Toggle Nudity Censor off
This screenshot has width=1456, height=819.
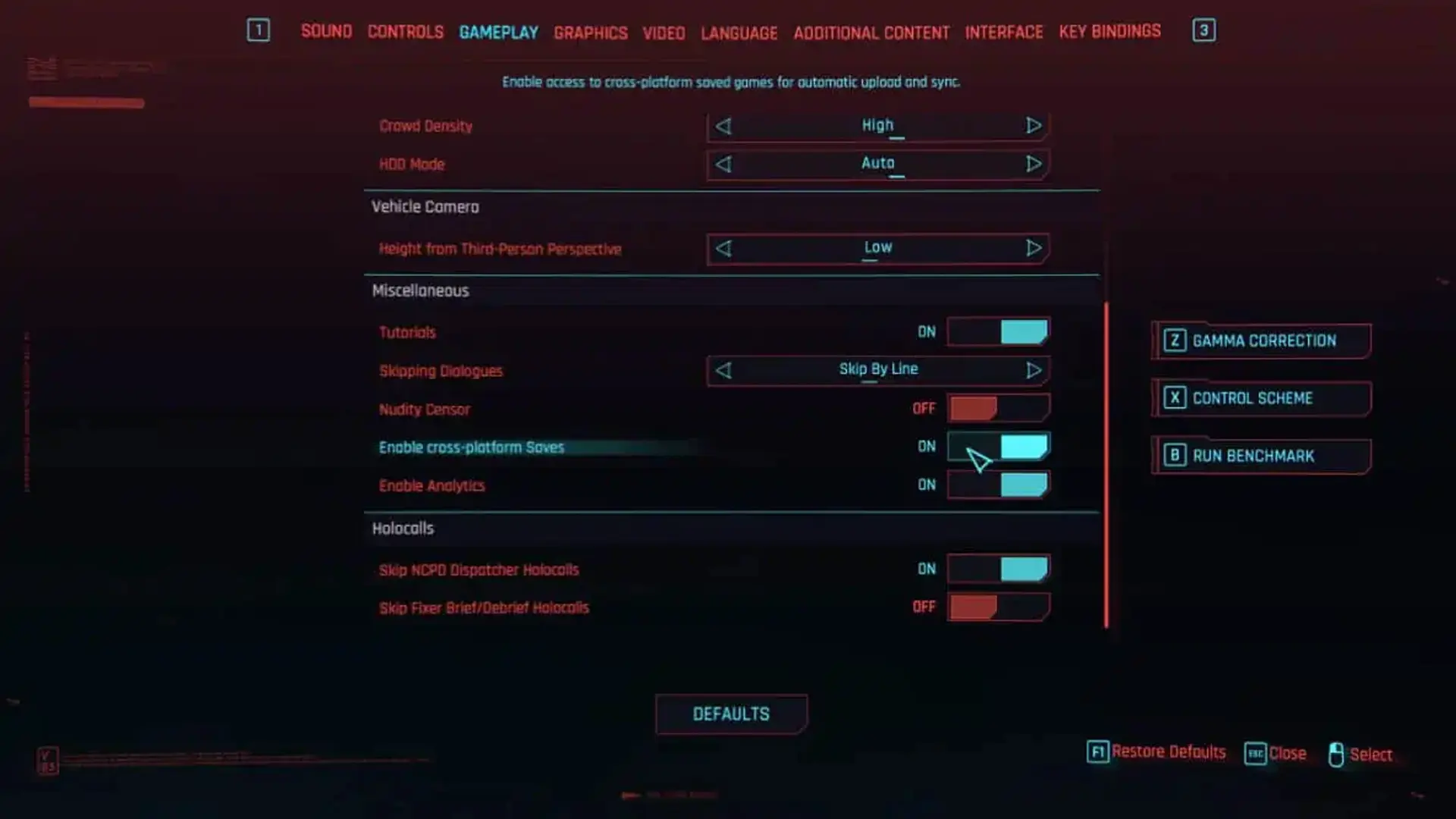click(x=998, y=408)
